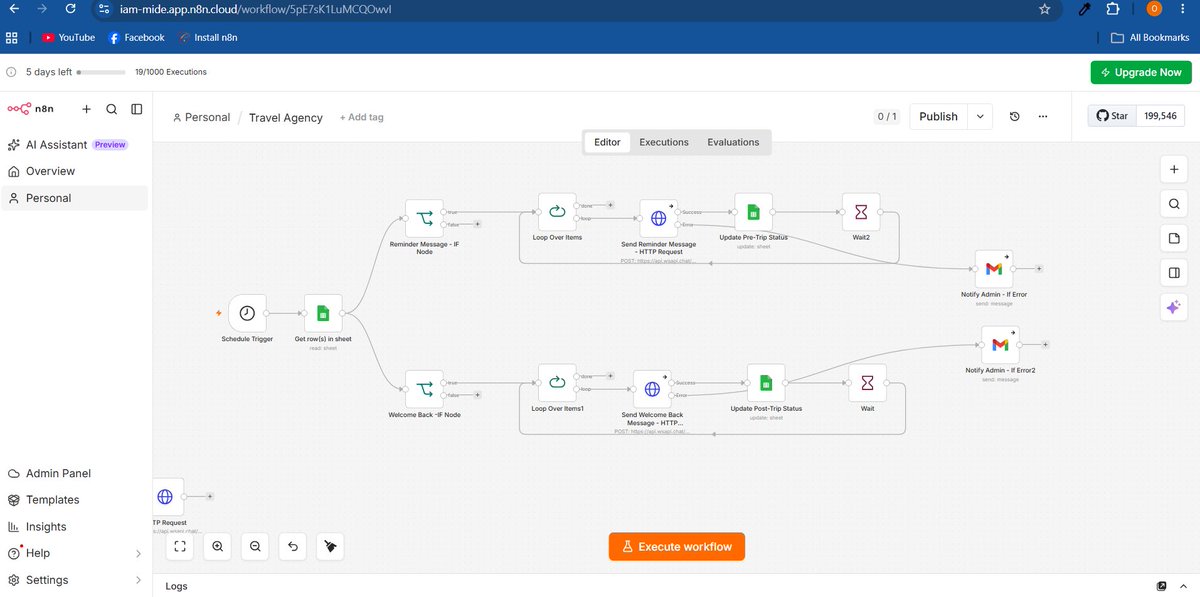
Task: Open workflow version history
Action: 1014,116
